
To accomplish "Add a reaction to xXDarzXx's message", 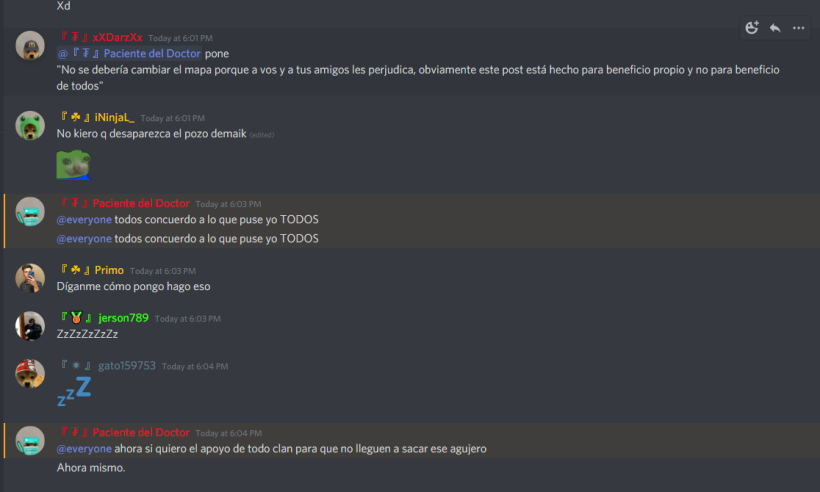I will click(752, 28).
